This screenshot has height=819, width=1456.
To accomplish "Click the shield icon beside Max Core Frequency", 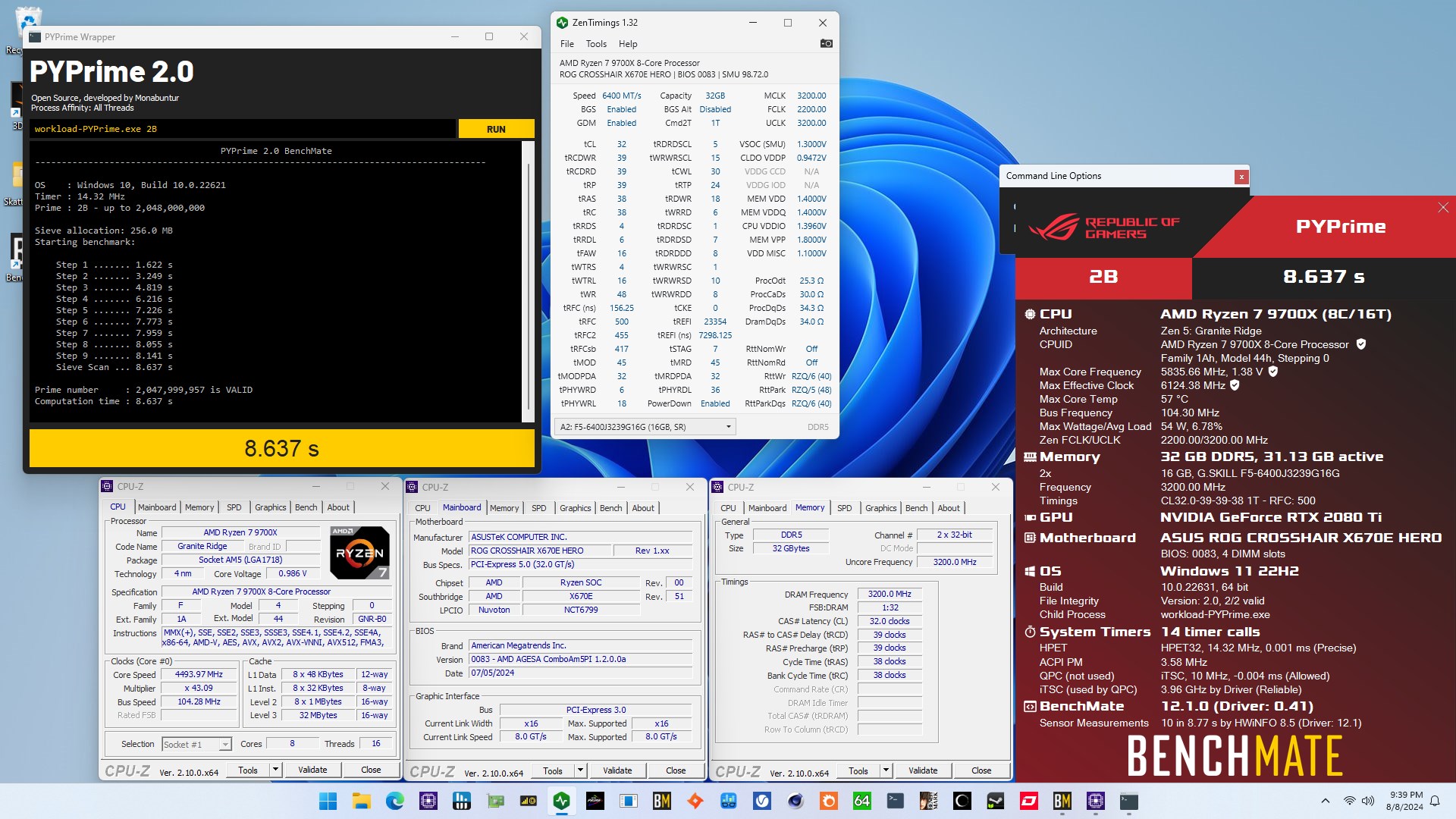I will coord(1273,372).
